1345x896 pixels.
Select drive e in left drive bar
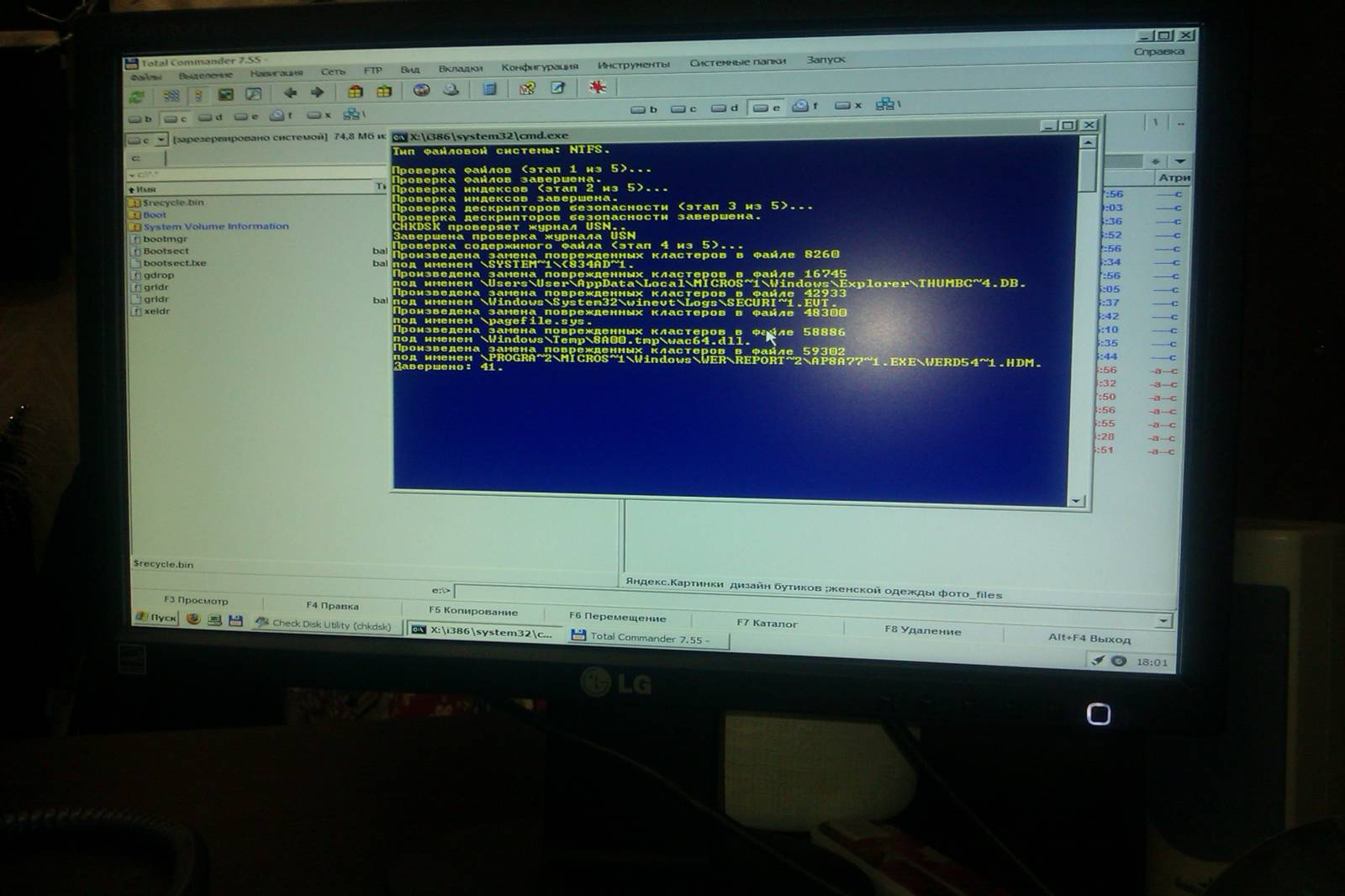(x=246, y=117)
